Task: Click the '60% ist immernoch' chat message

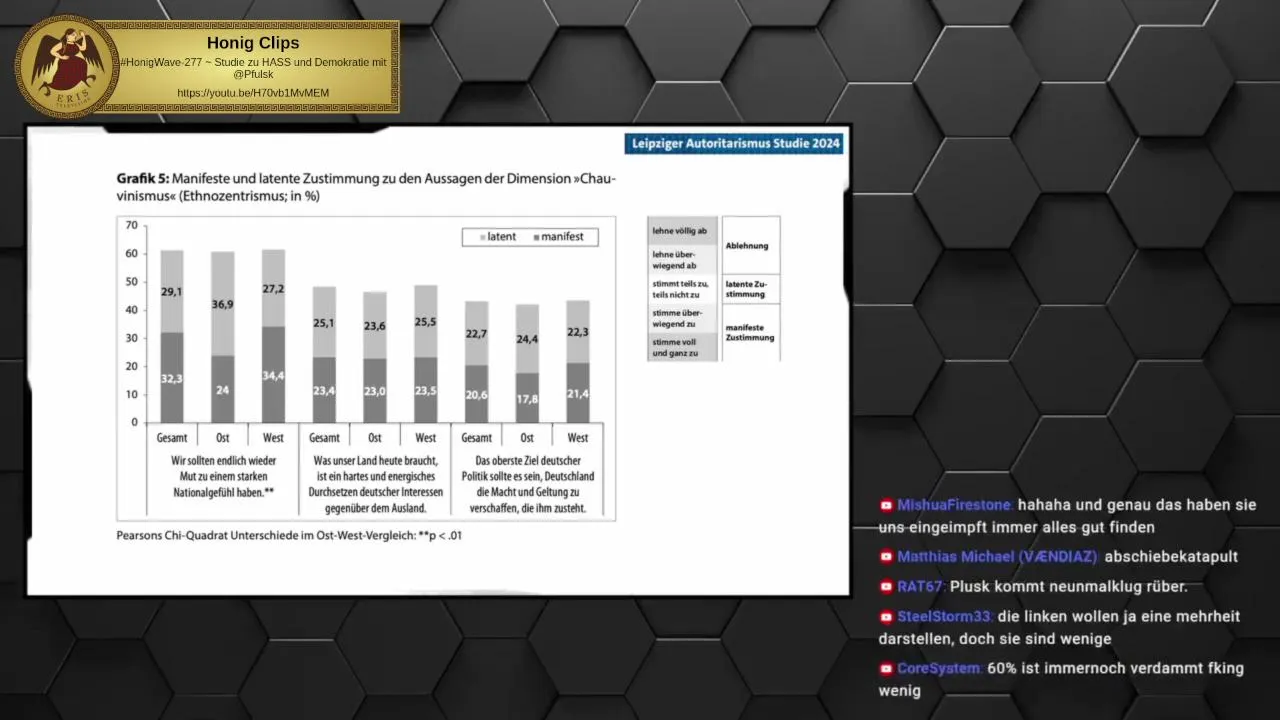Action: point(1062,679)
